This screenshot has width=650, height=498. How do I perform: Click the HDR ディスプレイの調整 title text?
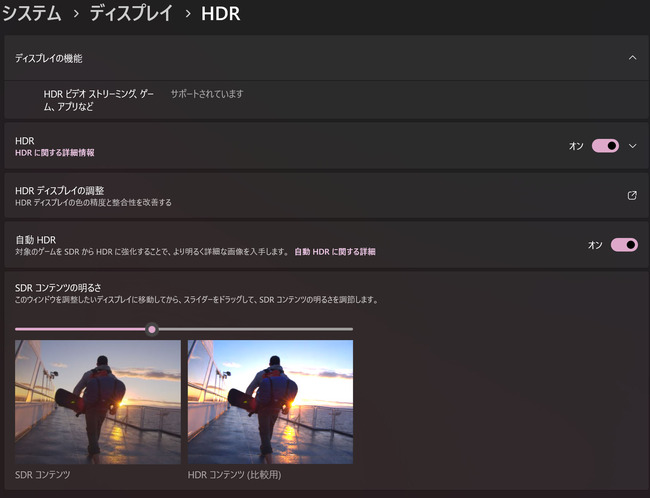pyautogui.click(x=60, y=190)
